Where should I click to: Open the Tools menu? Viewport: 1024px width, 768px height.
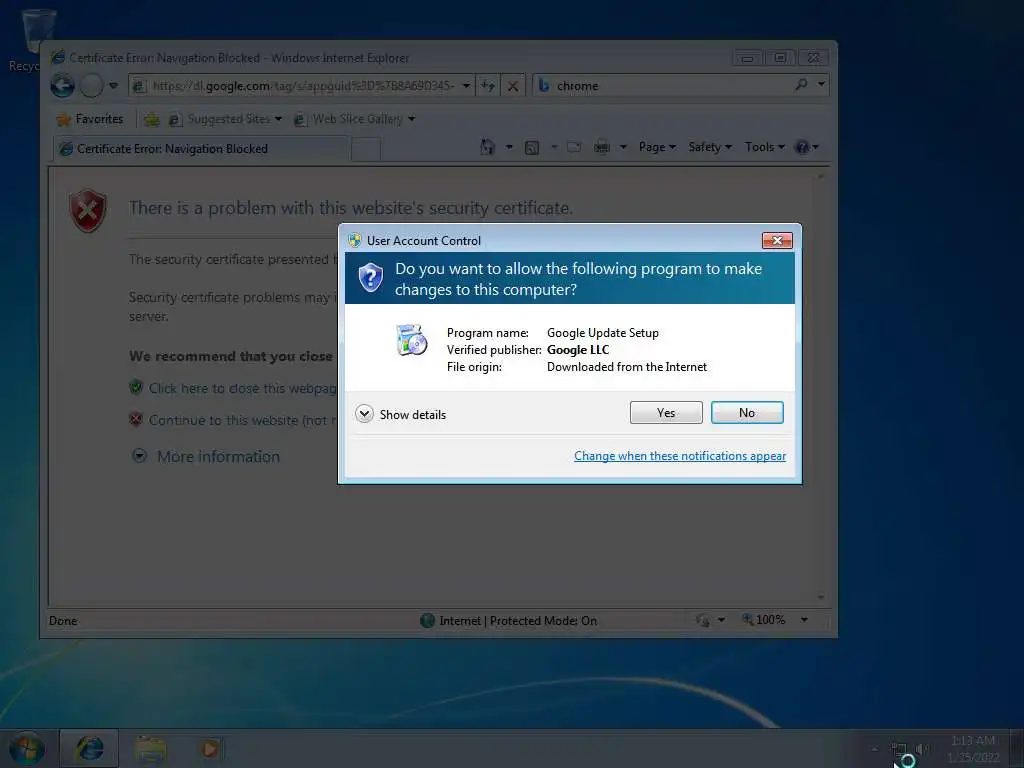coord(765,147)
